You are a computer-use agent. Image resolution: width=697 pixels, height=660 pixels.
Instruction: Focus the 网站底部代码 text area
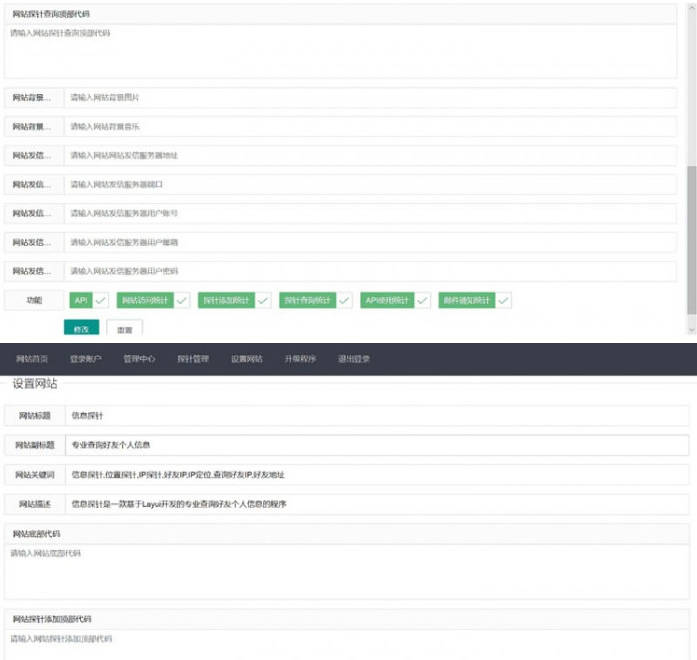[x=347, y=572]
